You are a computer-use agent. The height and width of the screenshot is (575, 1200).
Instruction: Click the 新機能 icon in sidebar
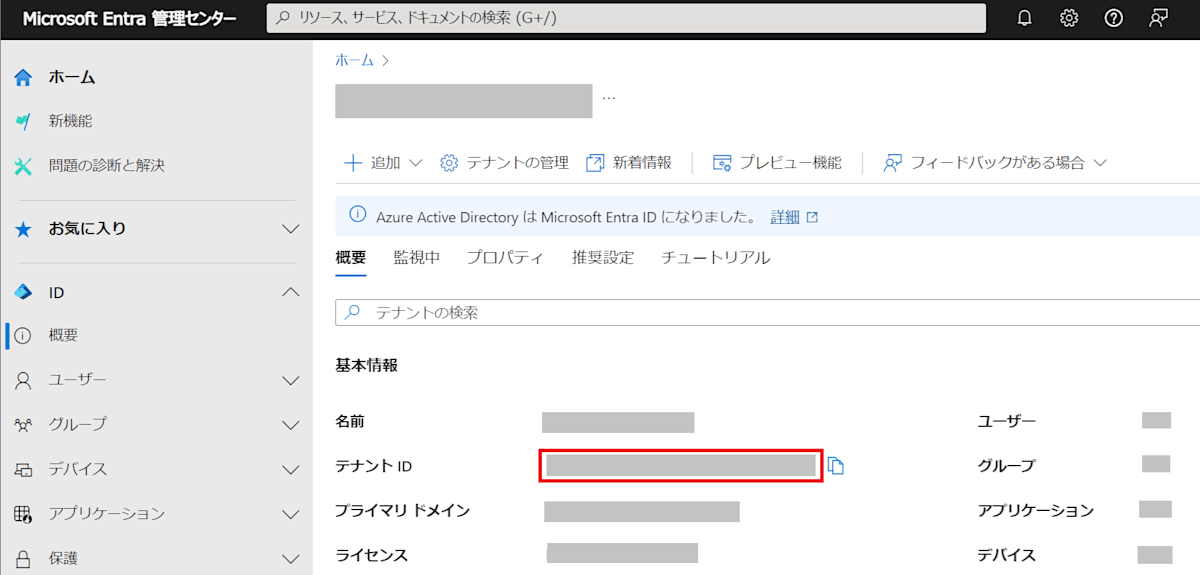pos(23,121)
